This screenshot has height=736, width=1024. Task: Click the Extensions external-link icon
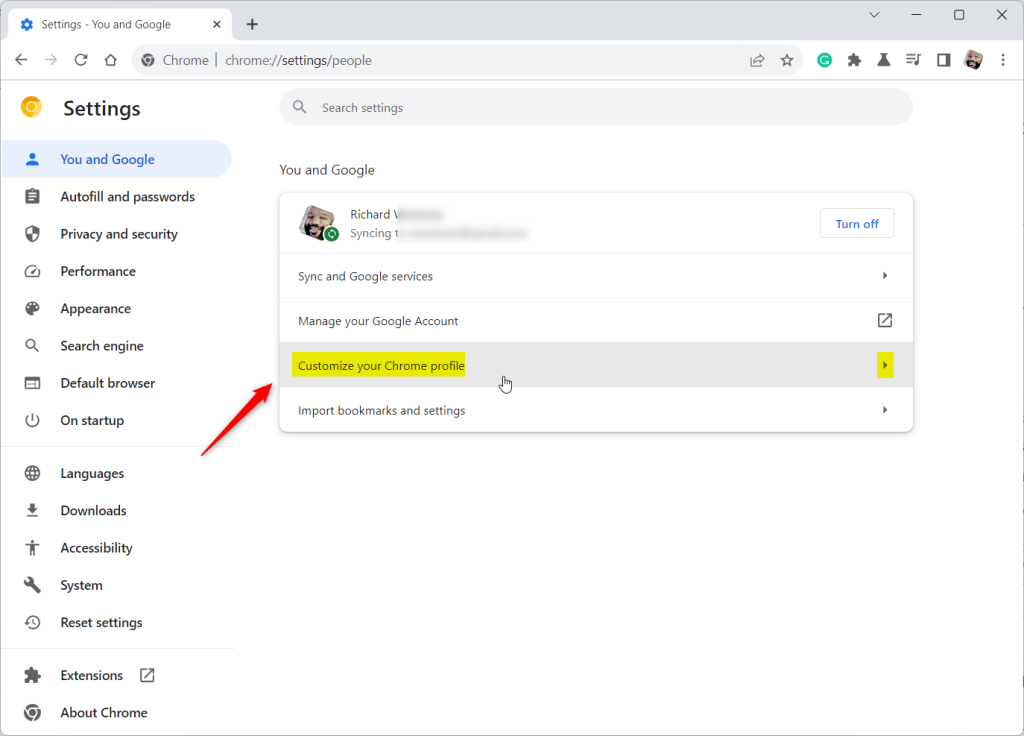pos(147,675)
